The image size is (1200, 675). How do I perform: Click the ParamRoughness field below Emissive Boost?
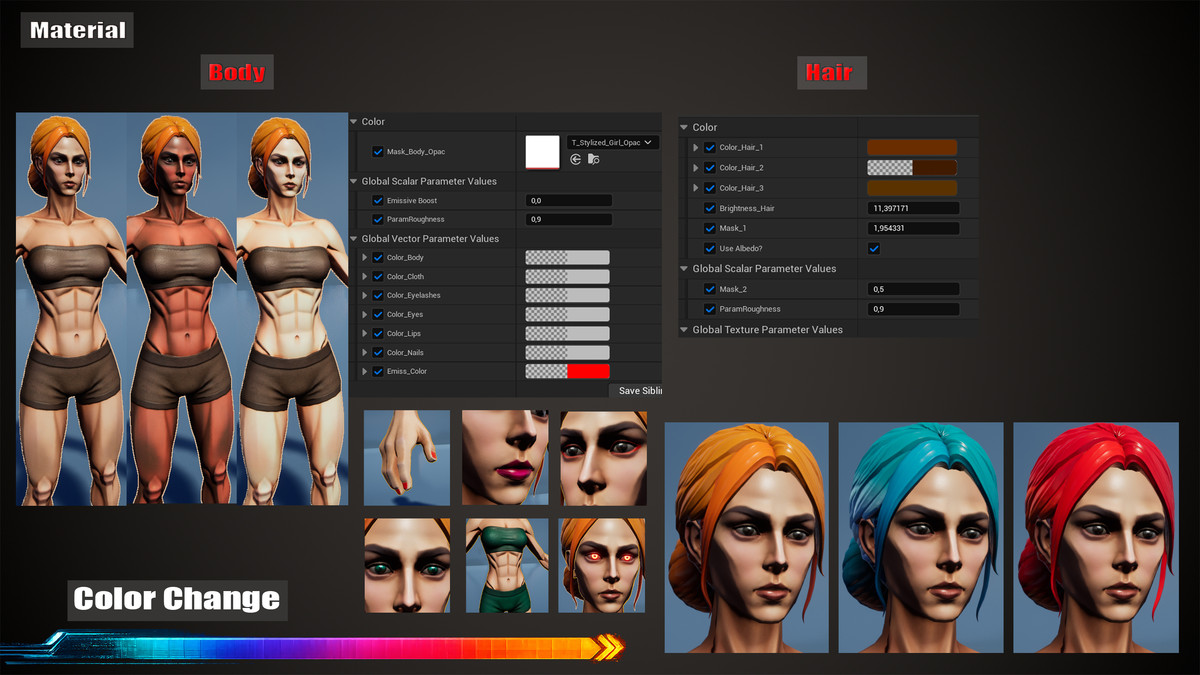[569, 220]
